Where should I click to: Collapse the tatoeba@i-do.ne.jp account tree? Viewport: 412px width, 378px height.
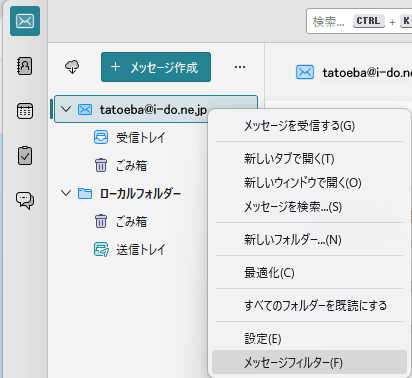click(x=66, y=109)
